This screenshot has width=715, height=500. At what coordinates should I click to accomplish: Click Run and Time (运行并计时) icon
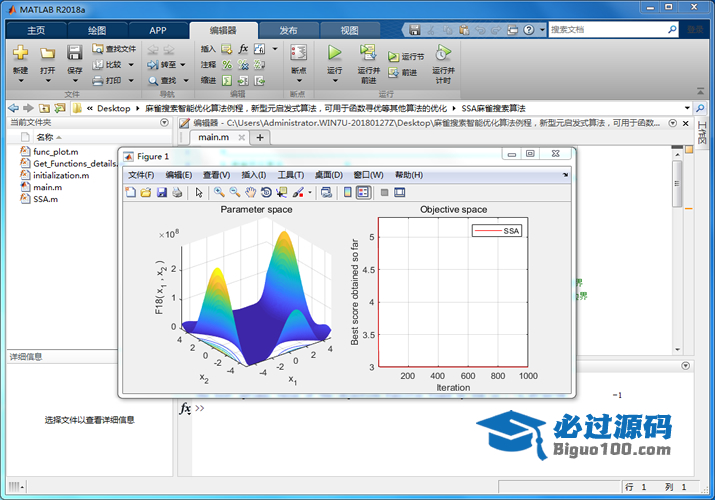point(443,53)
